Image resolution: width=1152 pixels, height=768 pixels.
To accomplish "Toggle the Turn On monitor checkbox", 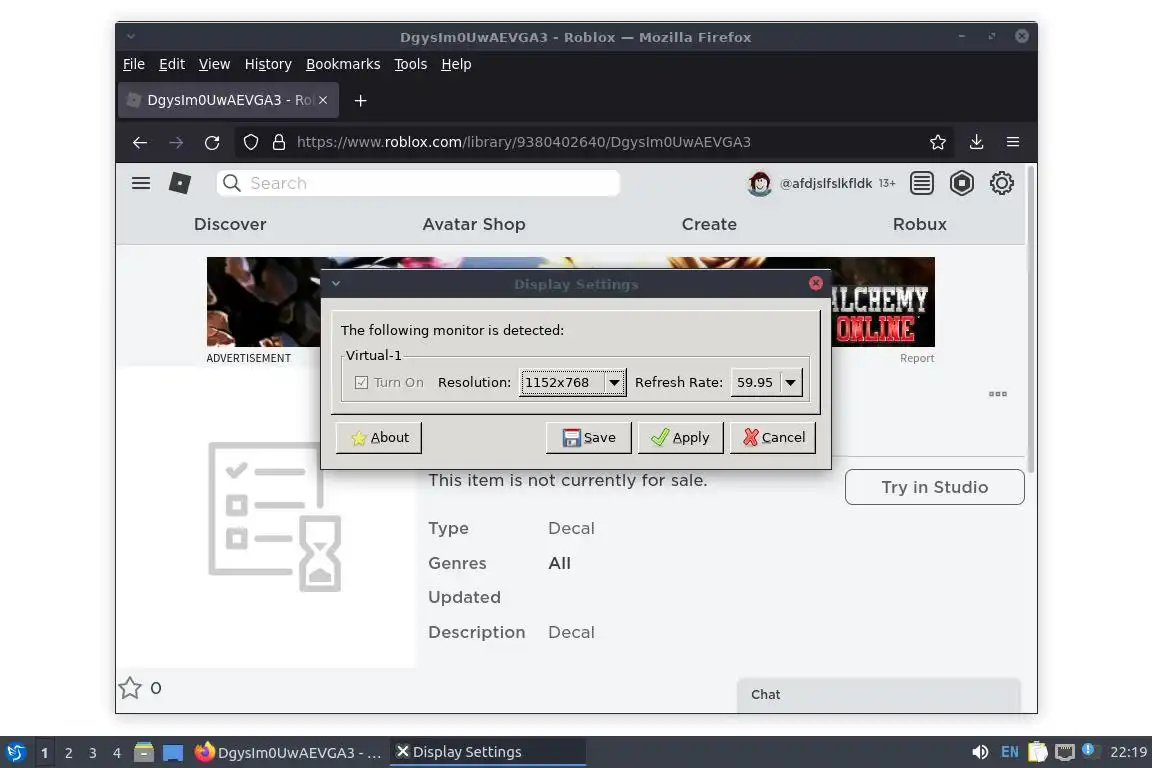I will (361, 382).
